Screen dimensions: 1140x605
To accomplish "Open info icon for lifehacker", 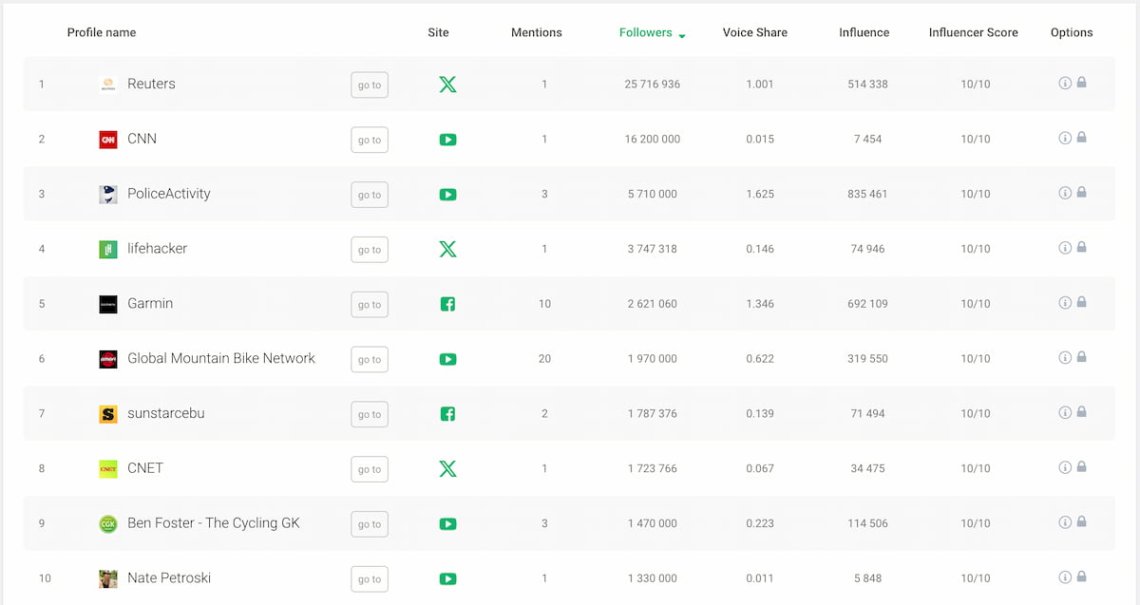I will point(1064,247).
